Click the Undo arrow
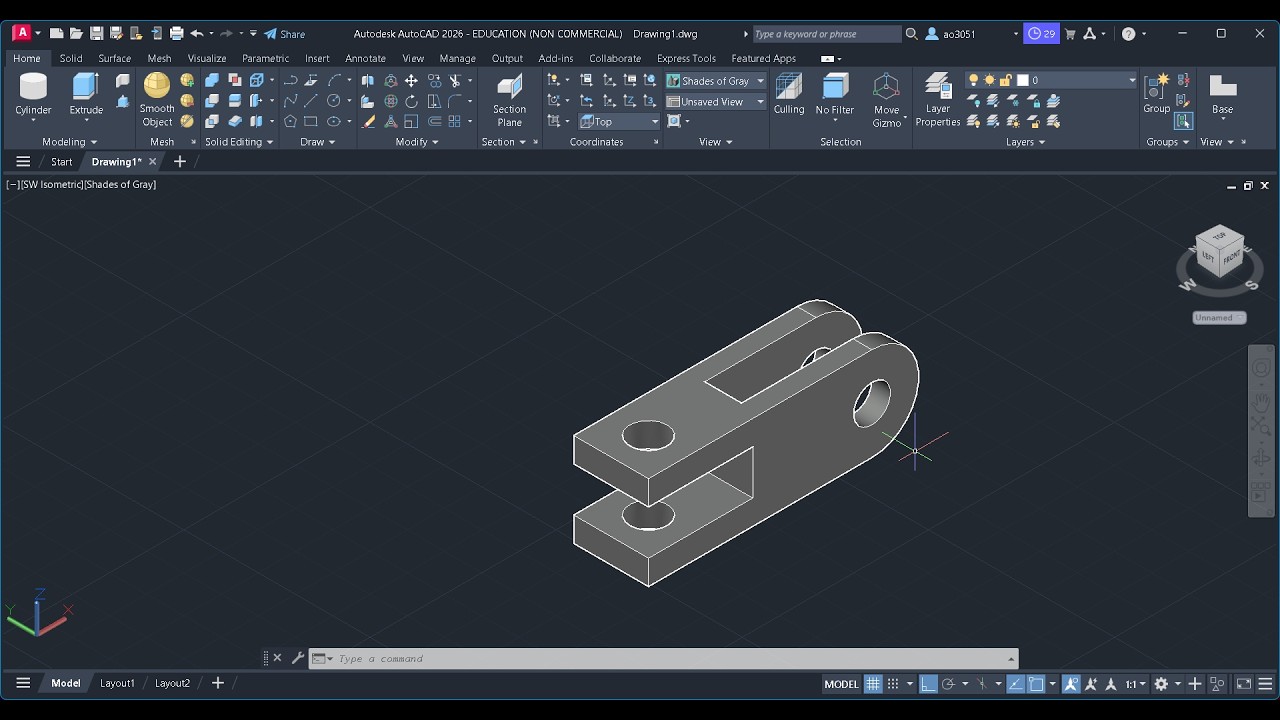 point(197,33)
